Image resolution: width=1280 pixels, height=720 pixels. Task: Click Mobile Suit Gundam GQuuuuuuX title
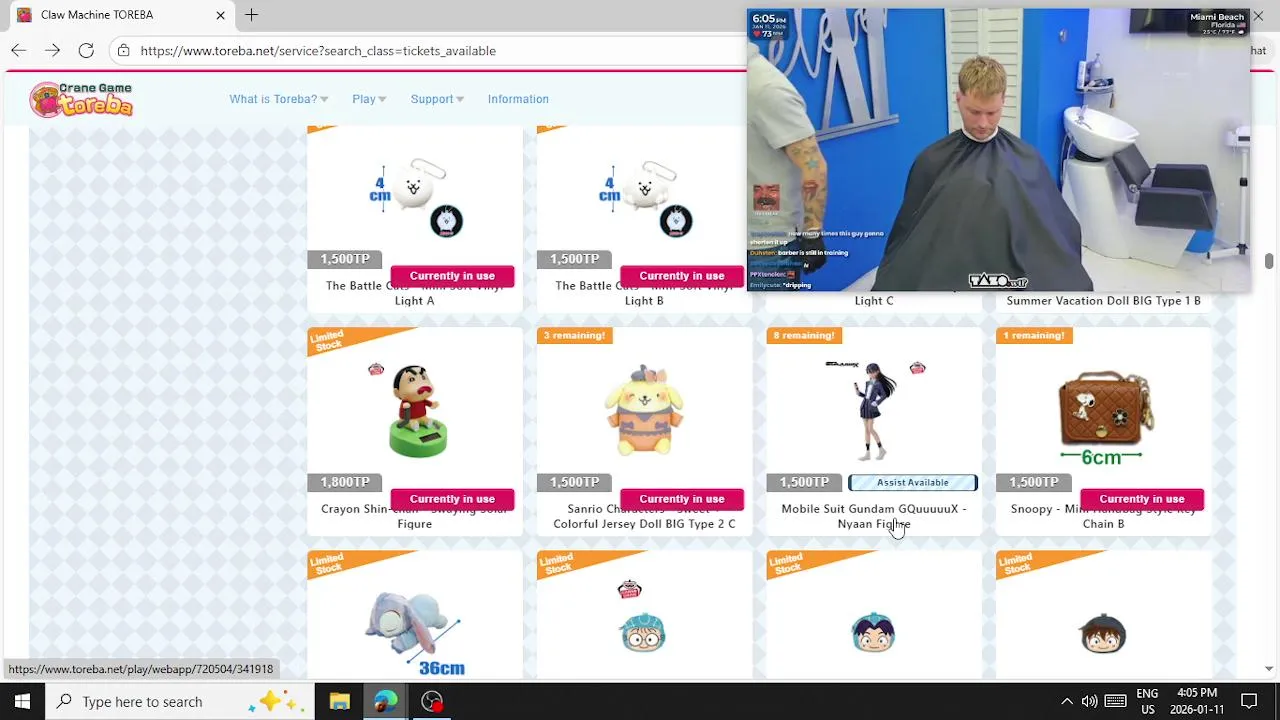coord(874,516)
